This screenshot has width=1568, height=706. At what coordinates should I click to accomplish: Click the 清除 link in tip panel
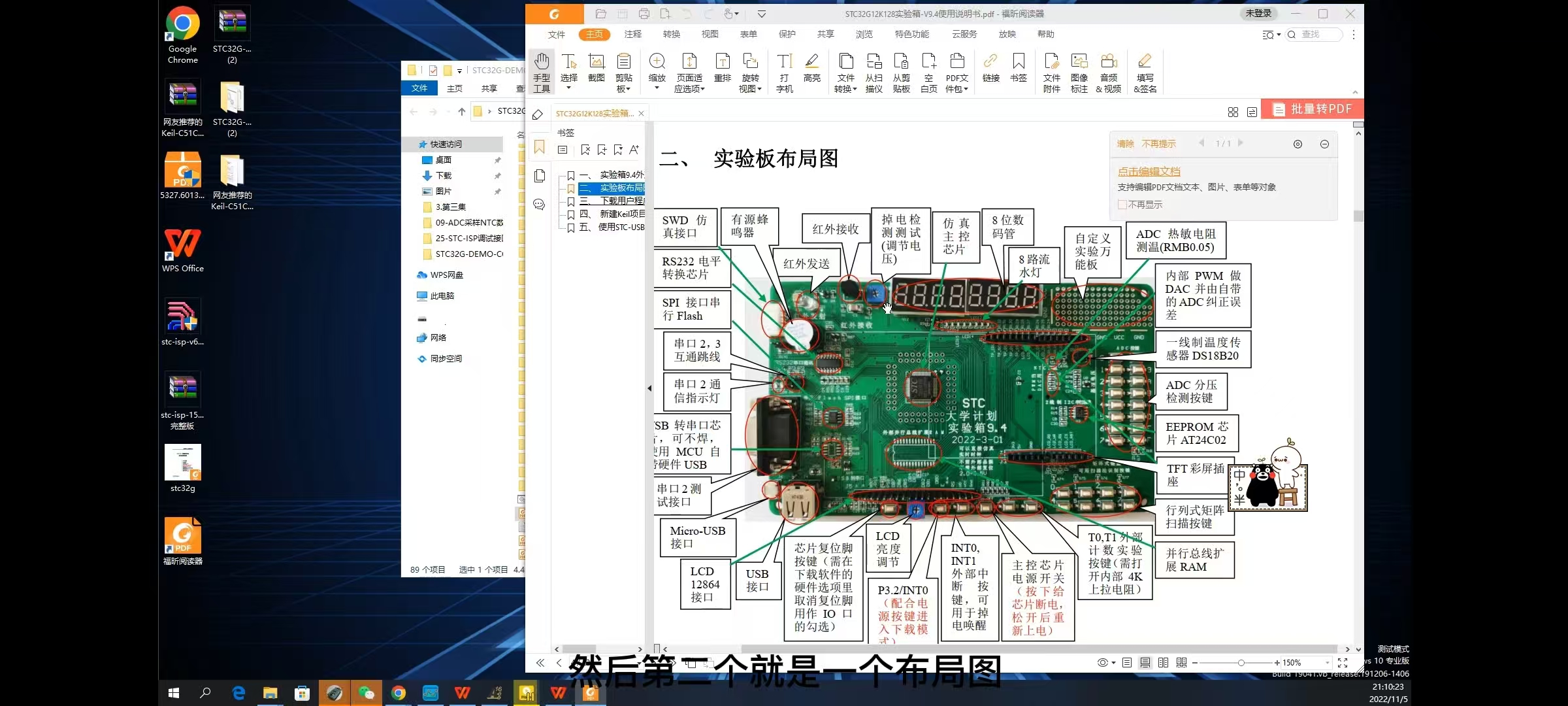point(1125,144)
